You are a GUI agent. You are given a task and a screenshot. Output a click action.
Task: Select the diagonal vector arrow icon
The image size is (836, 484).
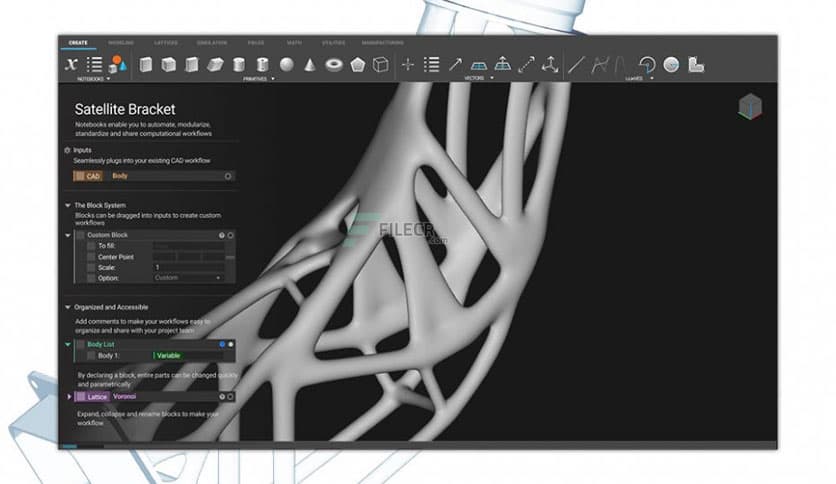[x=455, y=64]
